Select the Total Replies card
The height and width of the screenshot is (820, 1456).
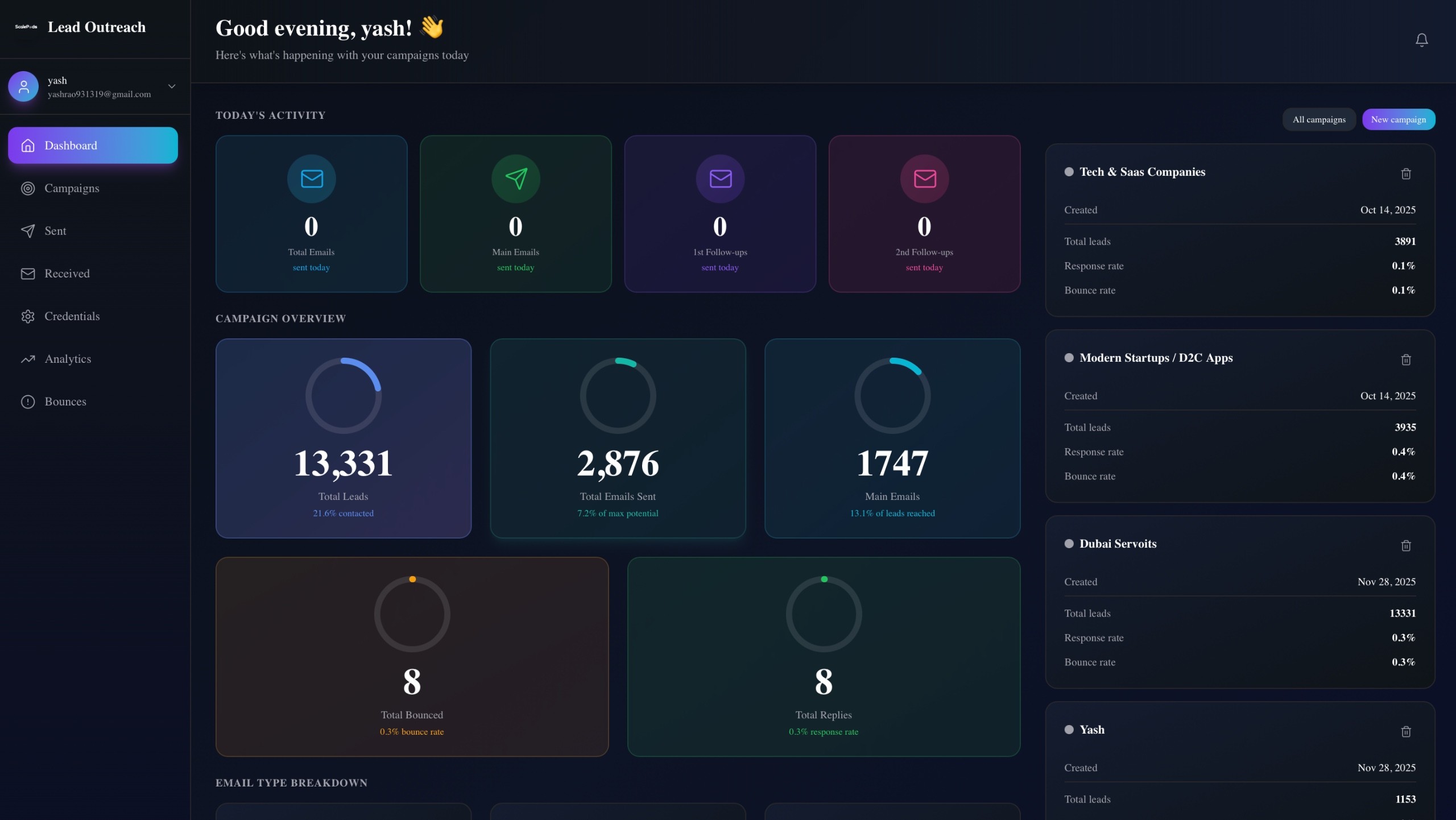click(823, 657)
